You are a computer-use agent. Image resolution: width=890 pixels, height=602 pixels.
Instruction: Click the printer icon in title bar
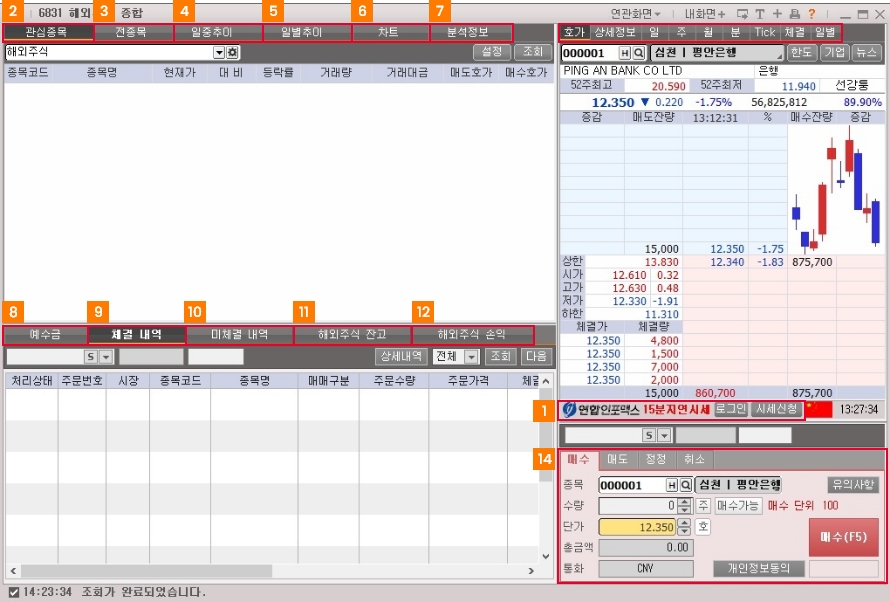pos(795,14)
